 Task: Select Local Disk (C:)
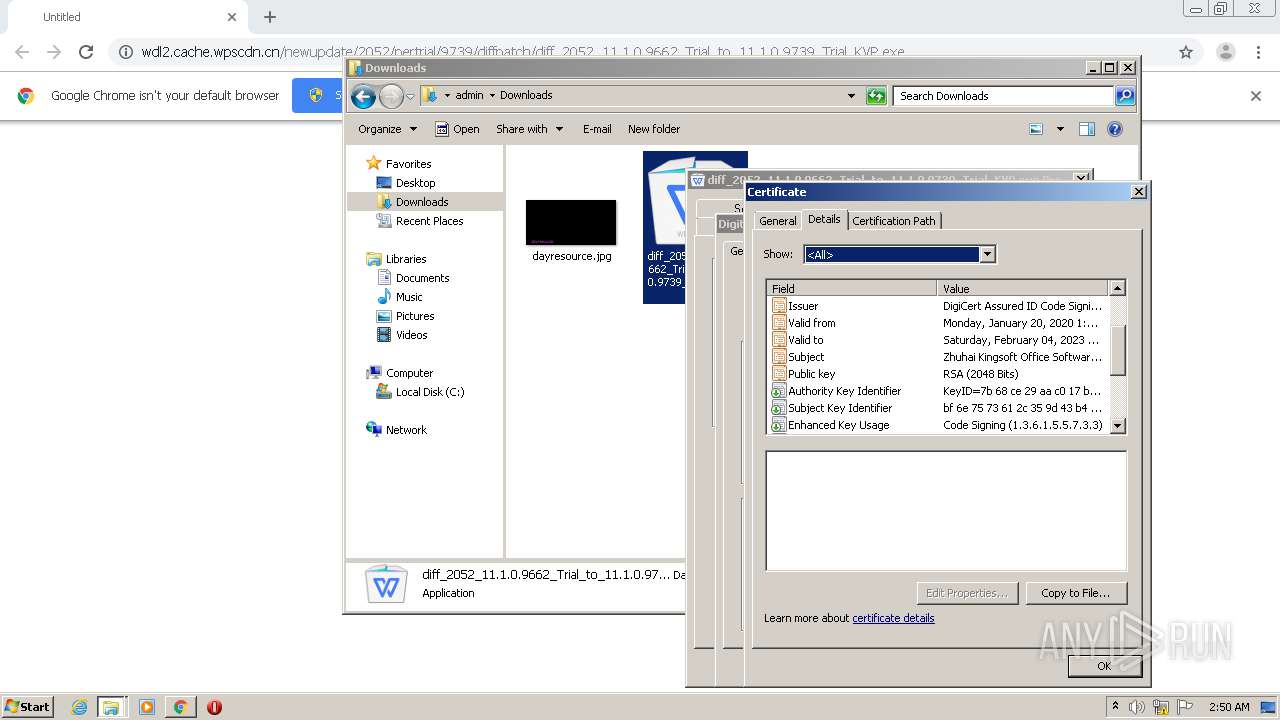point(420,392)
